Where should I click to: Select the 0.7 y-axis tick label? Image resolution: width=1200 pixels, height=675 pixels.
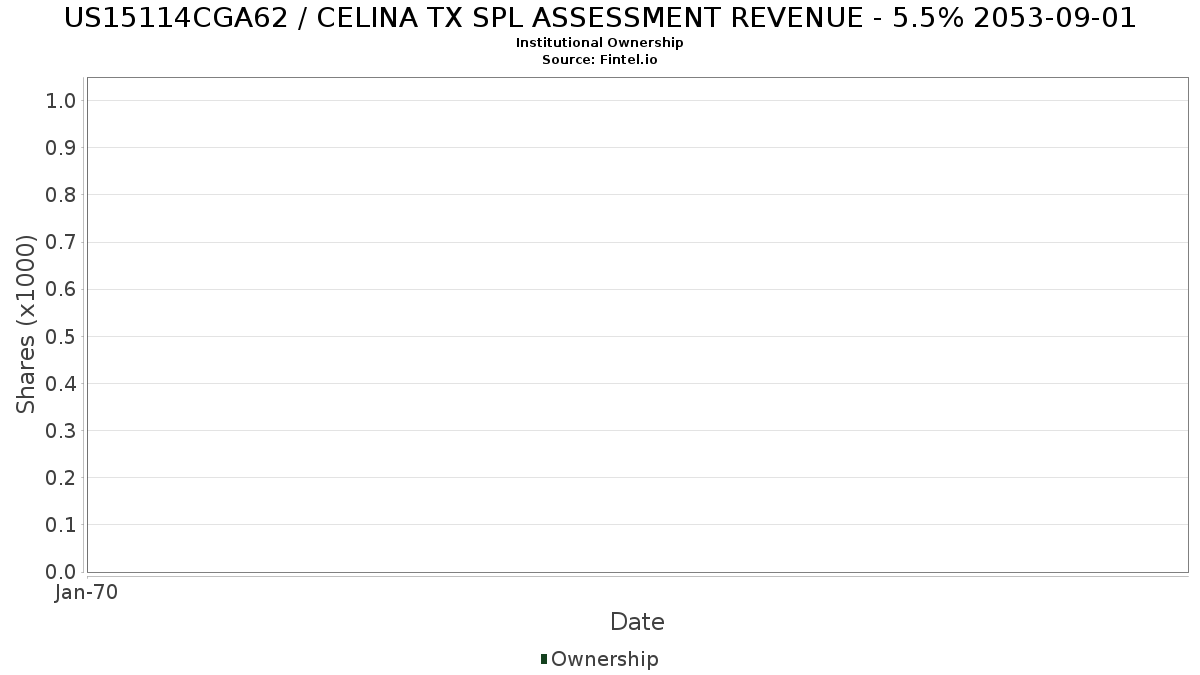tap(61, 242)
